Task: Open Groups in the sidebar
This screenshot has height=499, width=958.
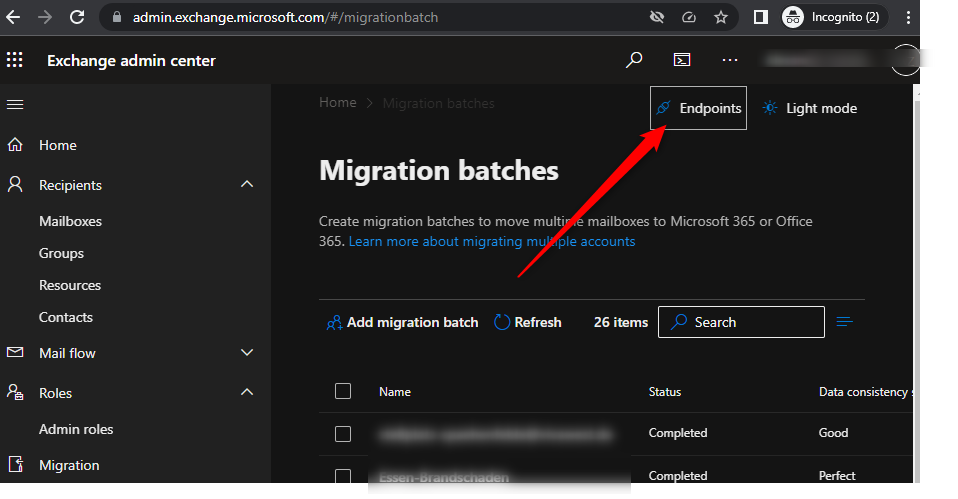Action: tap(61, 253)
